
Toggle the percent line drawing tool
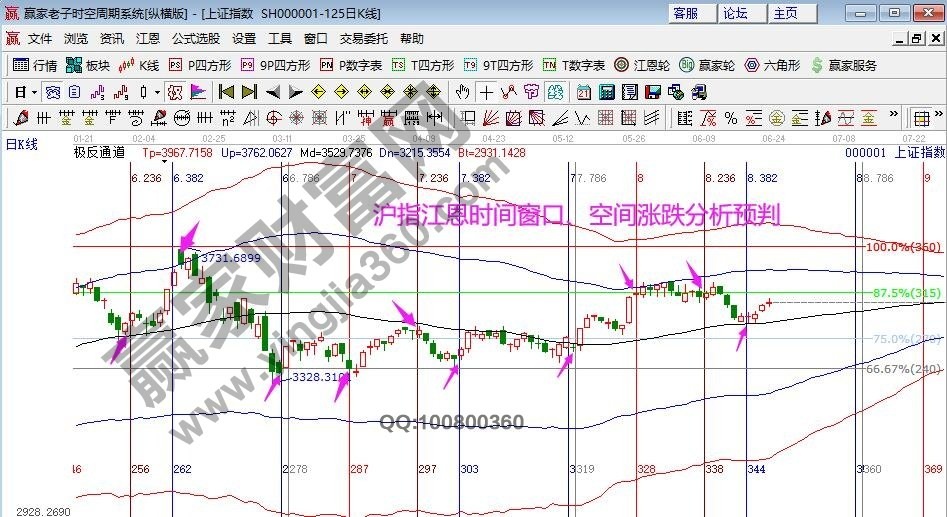[731, 118]
